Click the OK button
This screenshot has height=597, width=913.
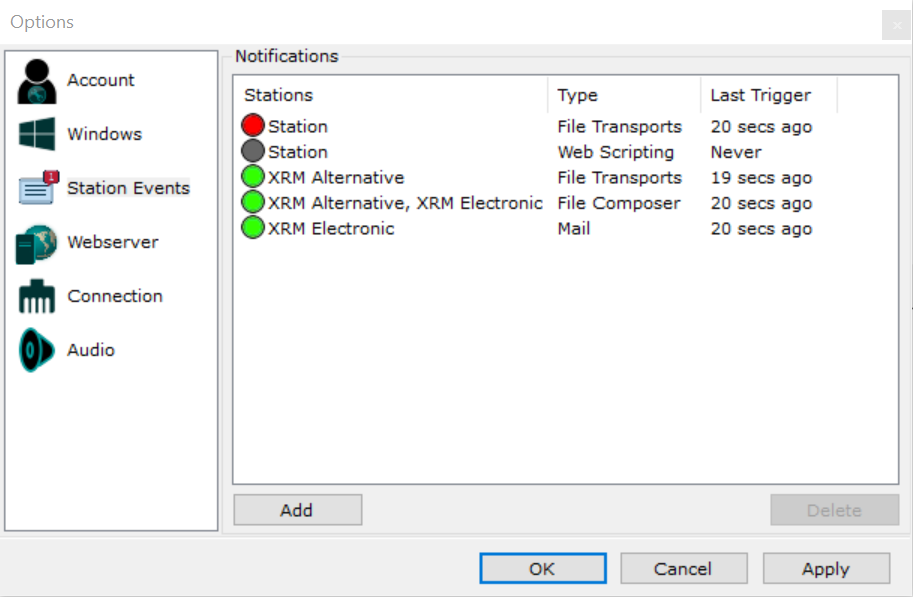click(542, 569)
